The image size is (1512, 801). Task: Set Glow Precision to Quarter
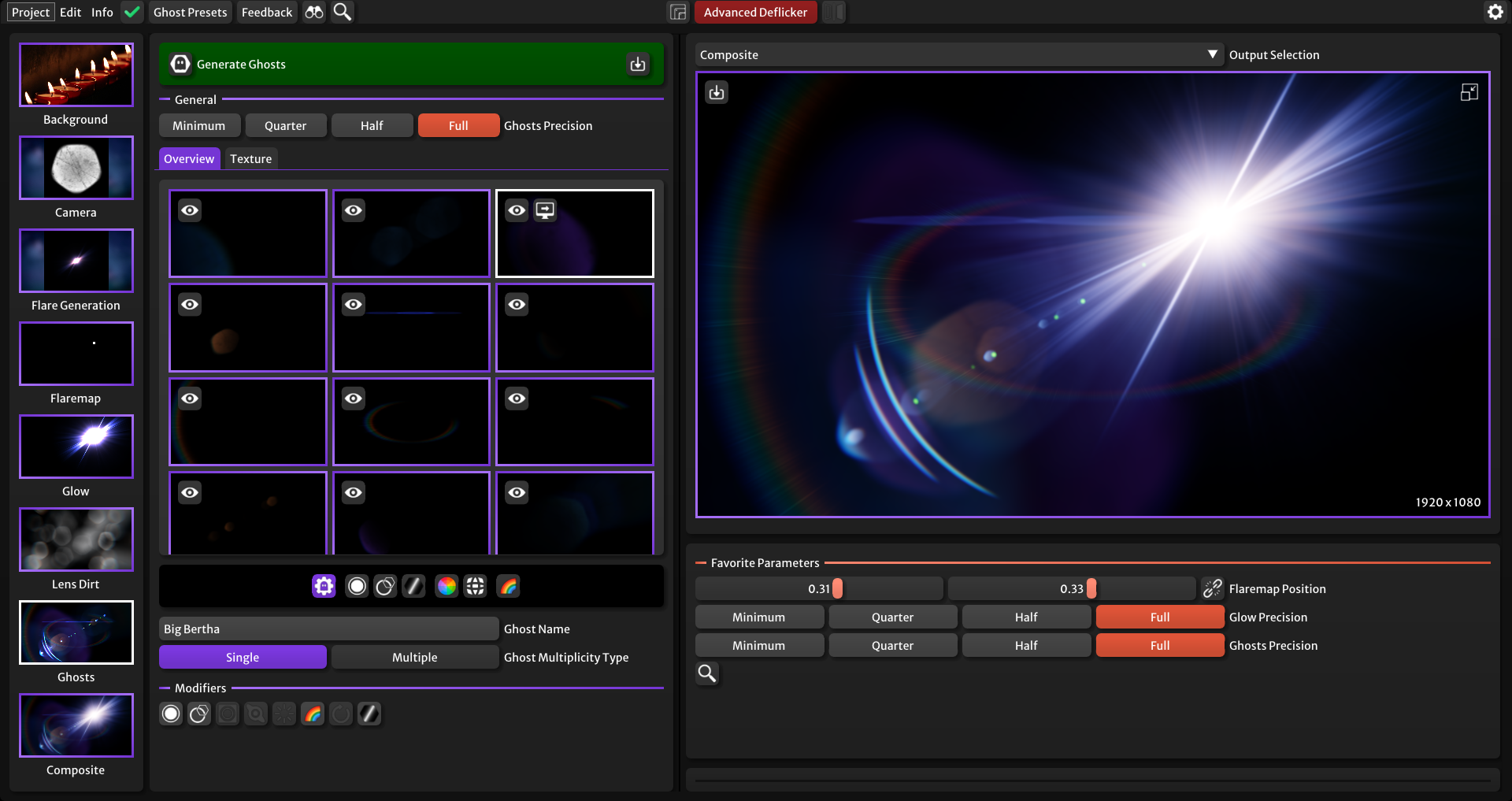(x=892, y=617)
